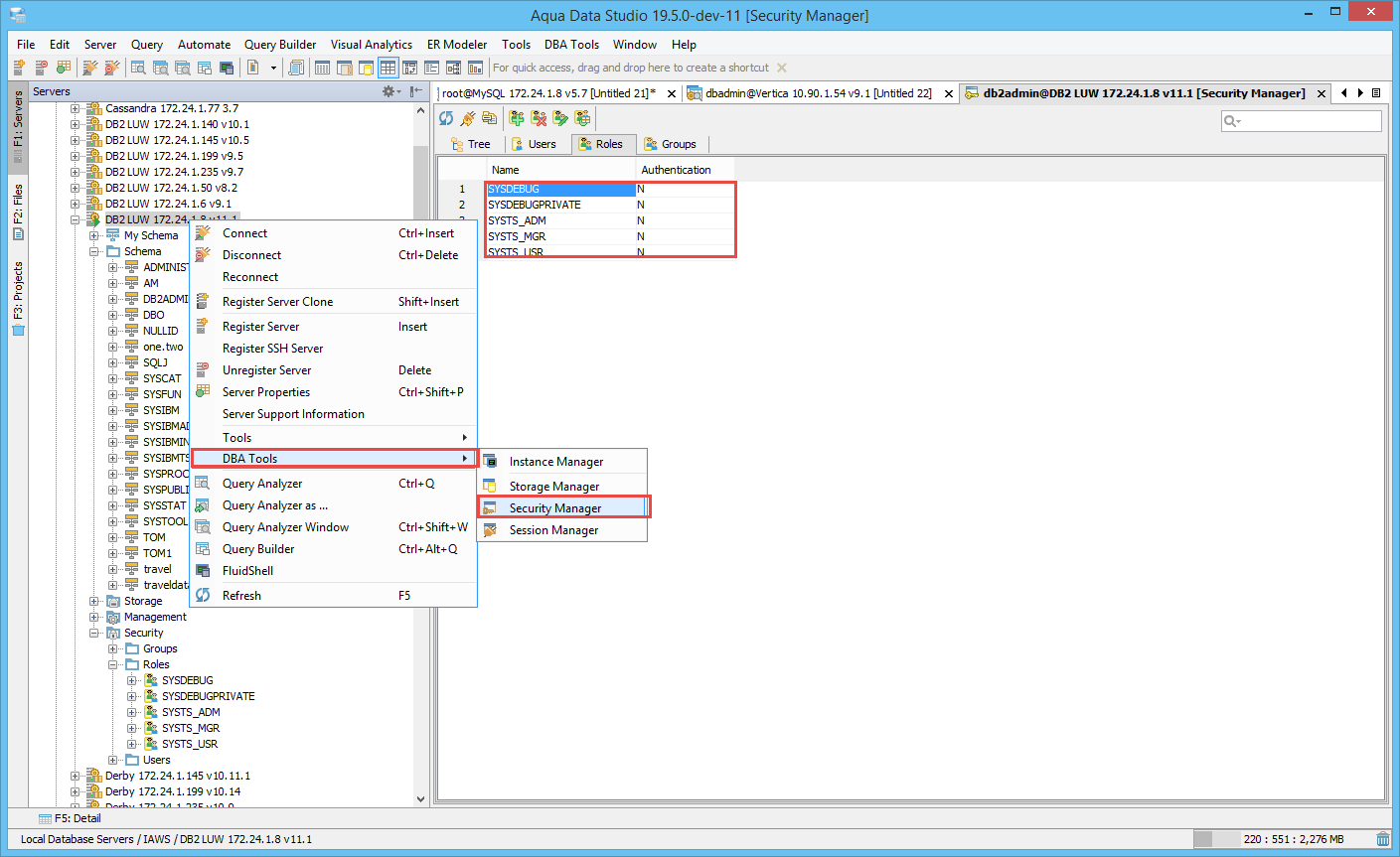Click the edit role icon with green pencil
The height and width of the screenshot is (857, 1400).
pos(560,118)
